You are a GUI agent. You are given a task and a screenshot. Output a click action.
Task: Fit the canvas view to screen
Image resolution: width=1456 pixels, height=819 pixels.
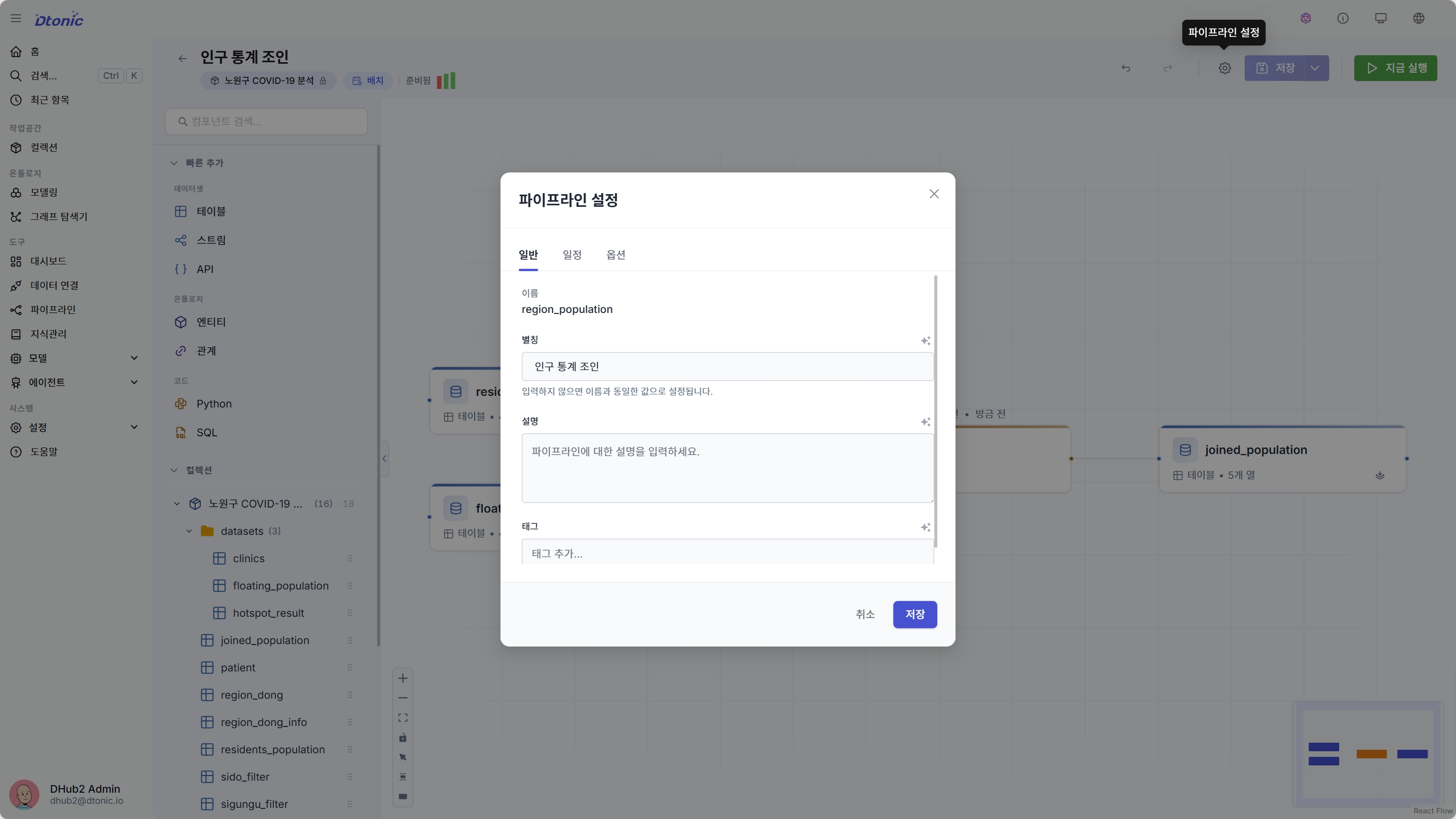pos(403,718)
